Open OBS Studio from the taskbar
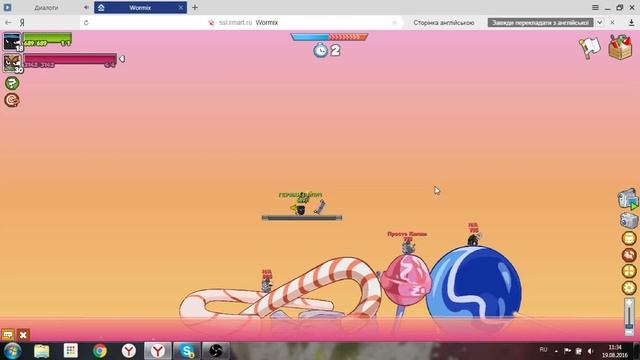640x360 pixels. pos(216,351)
